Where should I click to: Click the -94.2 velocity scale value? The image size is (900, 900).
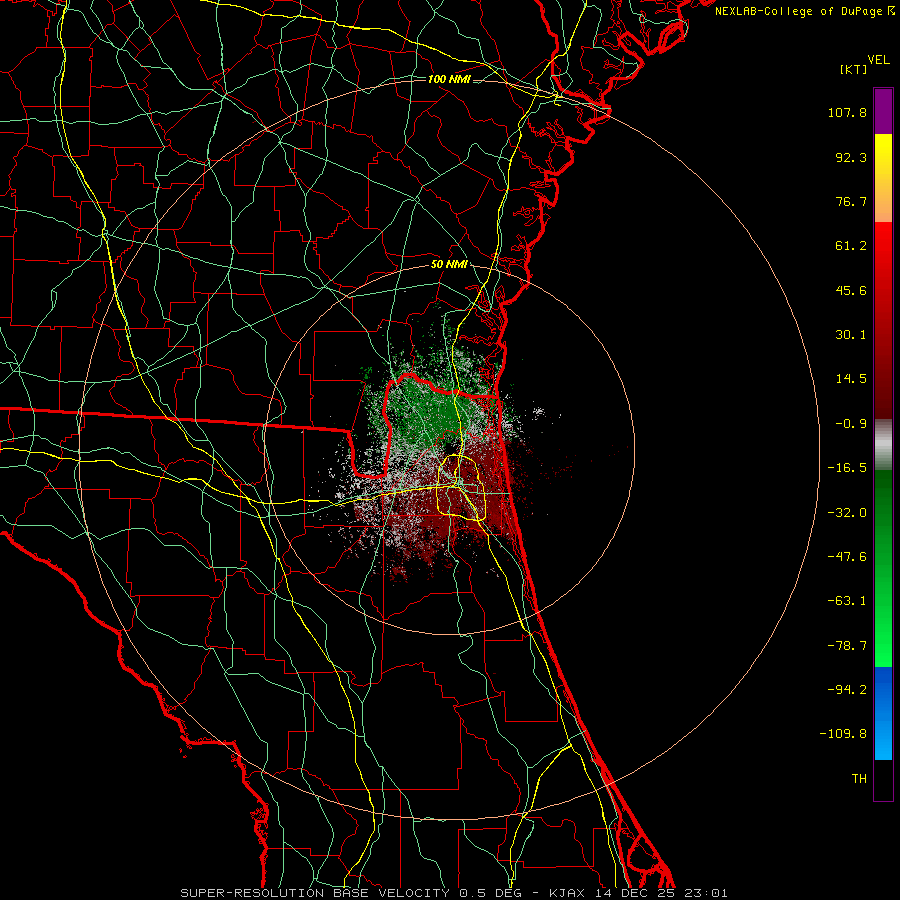pyautogui.click(x=847, y=690)
